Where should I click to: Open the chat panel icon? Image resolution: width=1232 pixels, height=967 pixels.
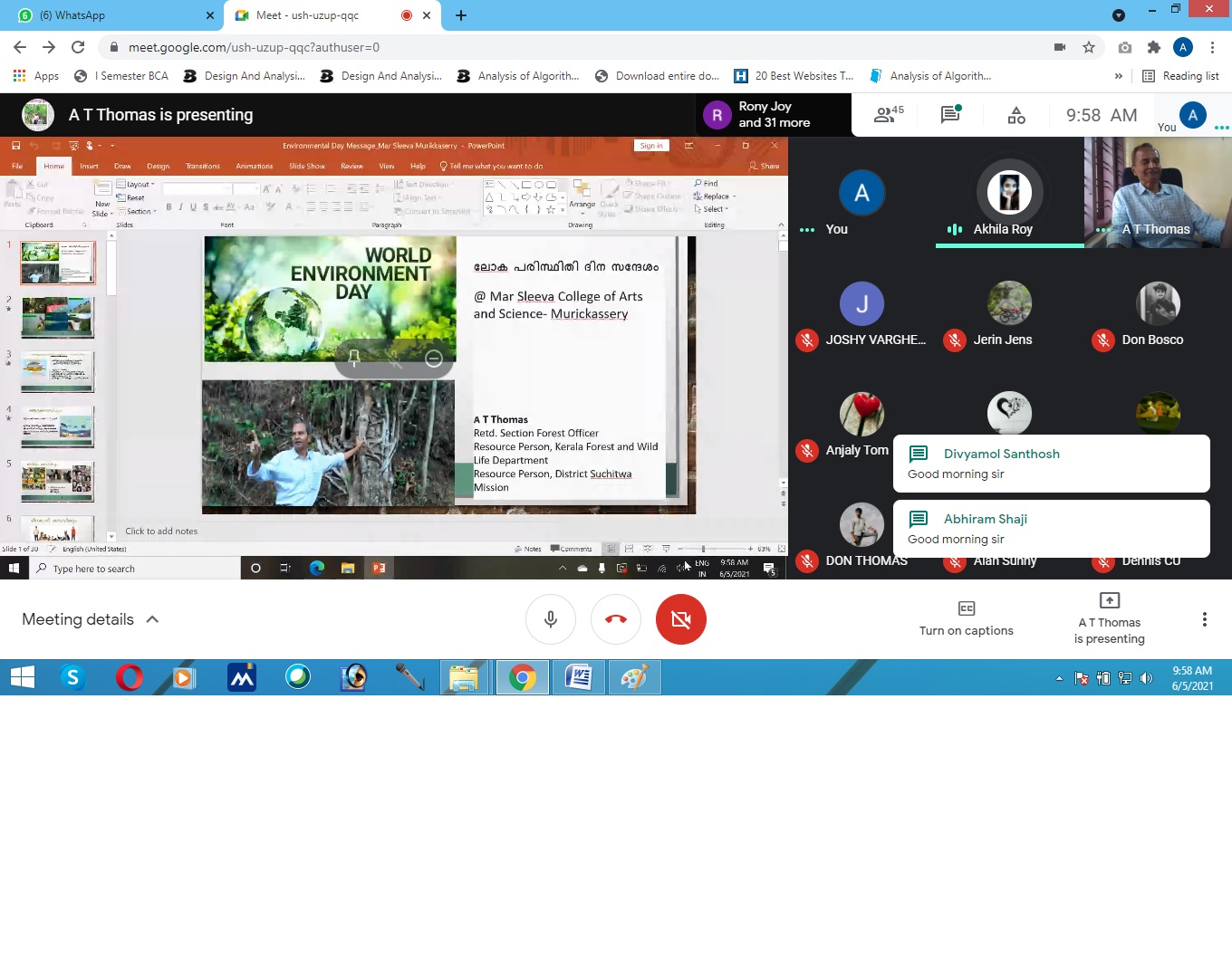click(x=950, y=115)
